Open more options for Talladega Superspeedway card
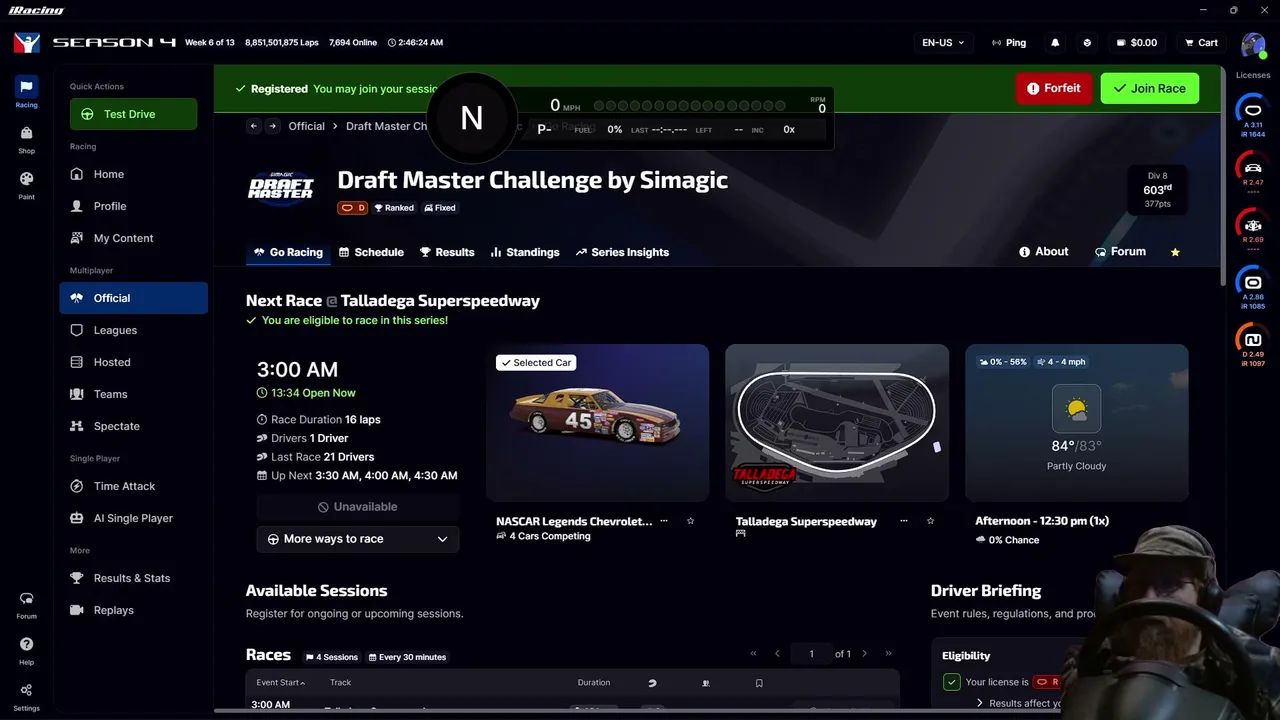The image size is (1280, 720). [904, 521]
